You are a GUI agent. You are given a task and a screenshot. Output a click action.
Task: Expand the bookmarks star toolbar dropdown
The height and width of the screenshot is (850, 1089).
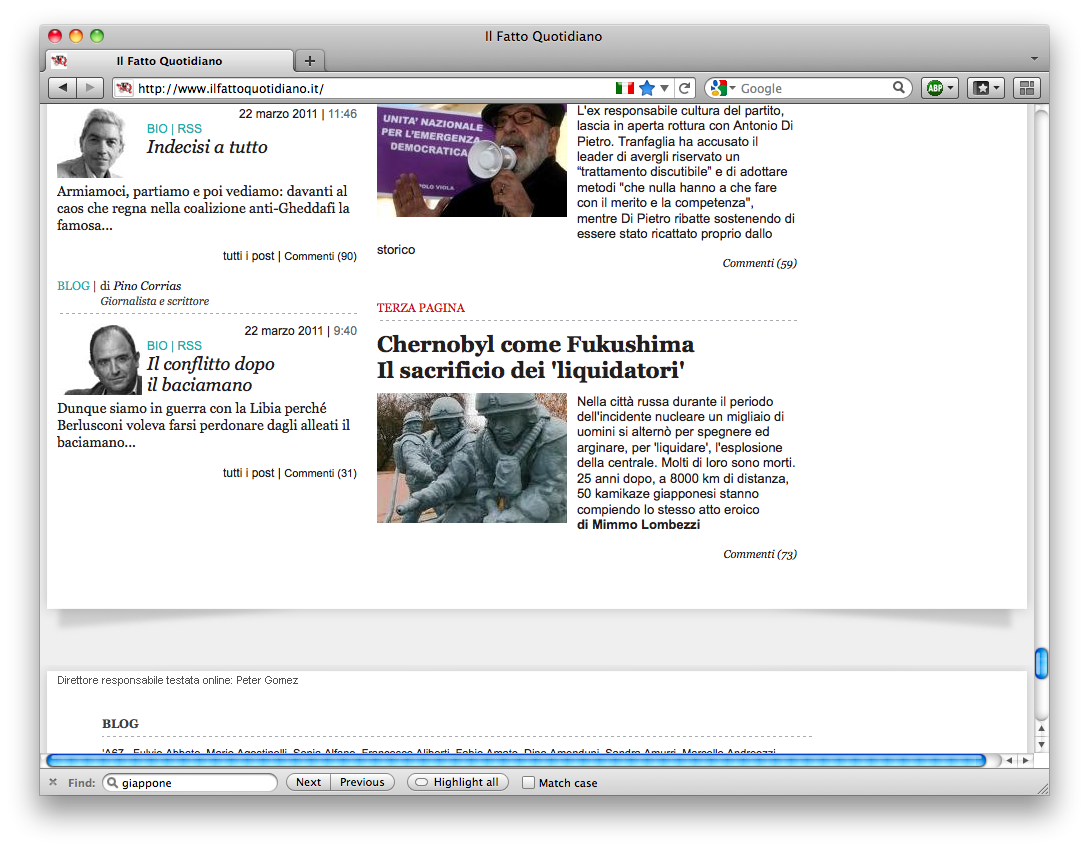(985, 88)
